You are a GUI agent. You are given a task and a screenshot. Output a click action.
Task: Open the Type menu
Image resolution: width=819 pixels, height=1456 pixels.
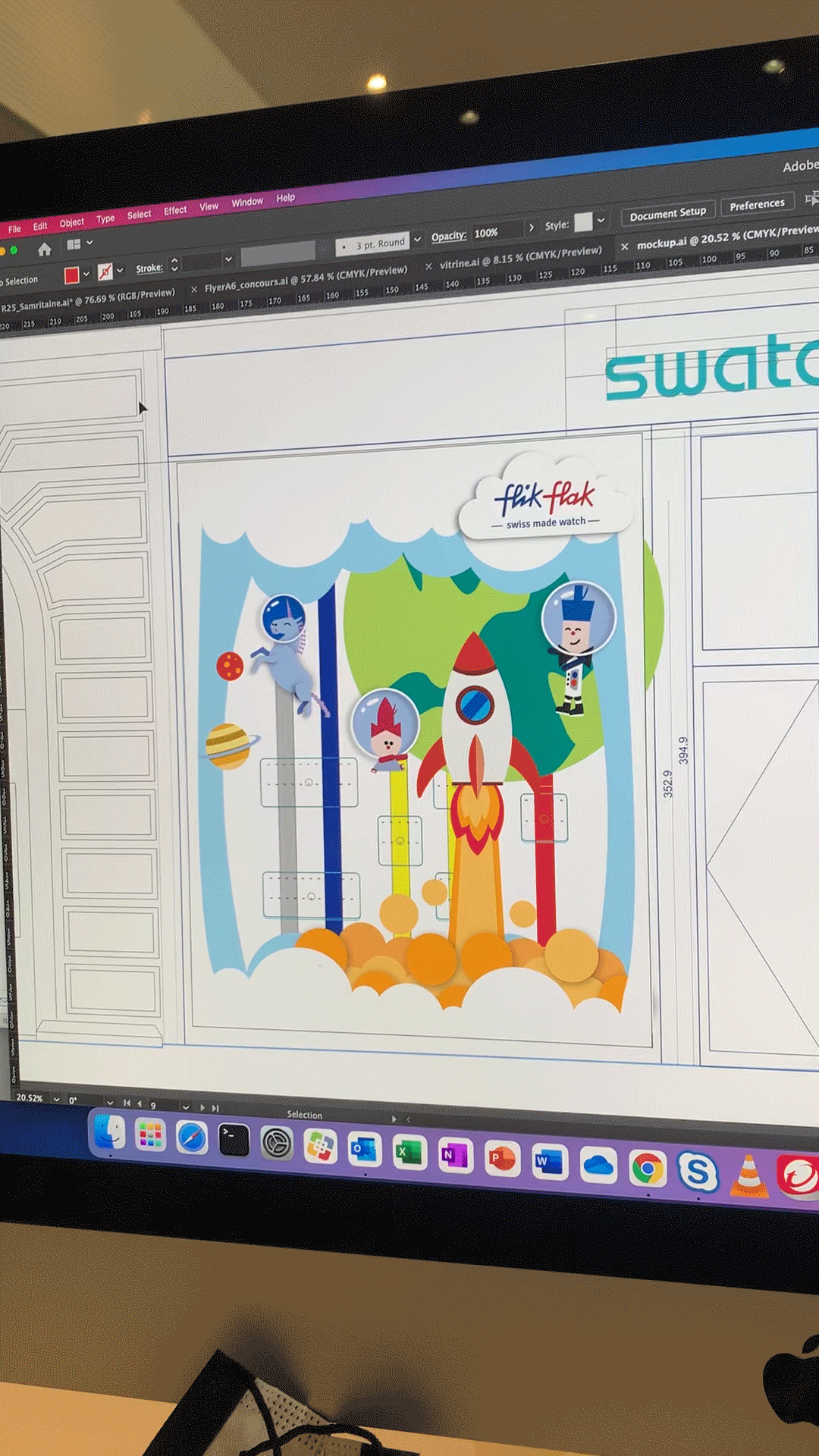click(105, 218)
